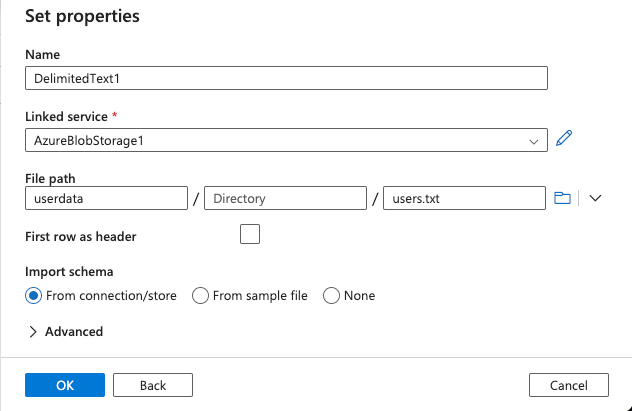Click into the Directory path field

285,198
